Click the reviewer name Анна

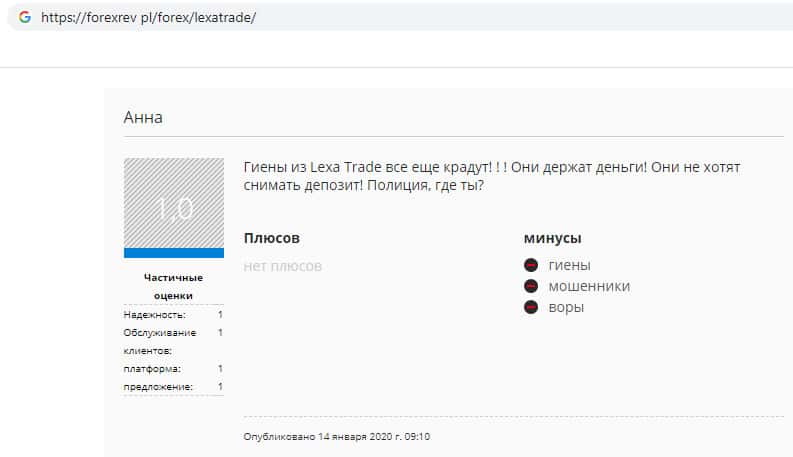(143, 117)
